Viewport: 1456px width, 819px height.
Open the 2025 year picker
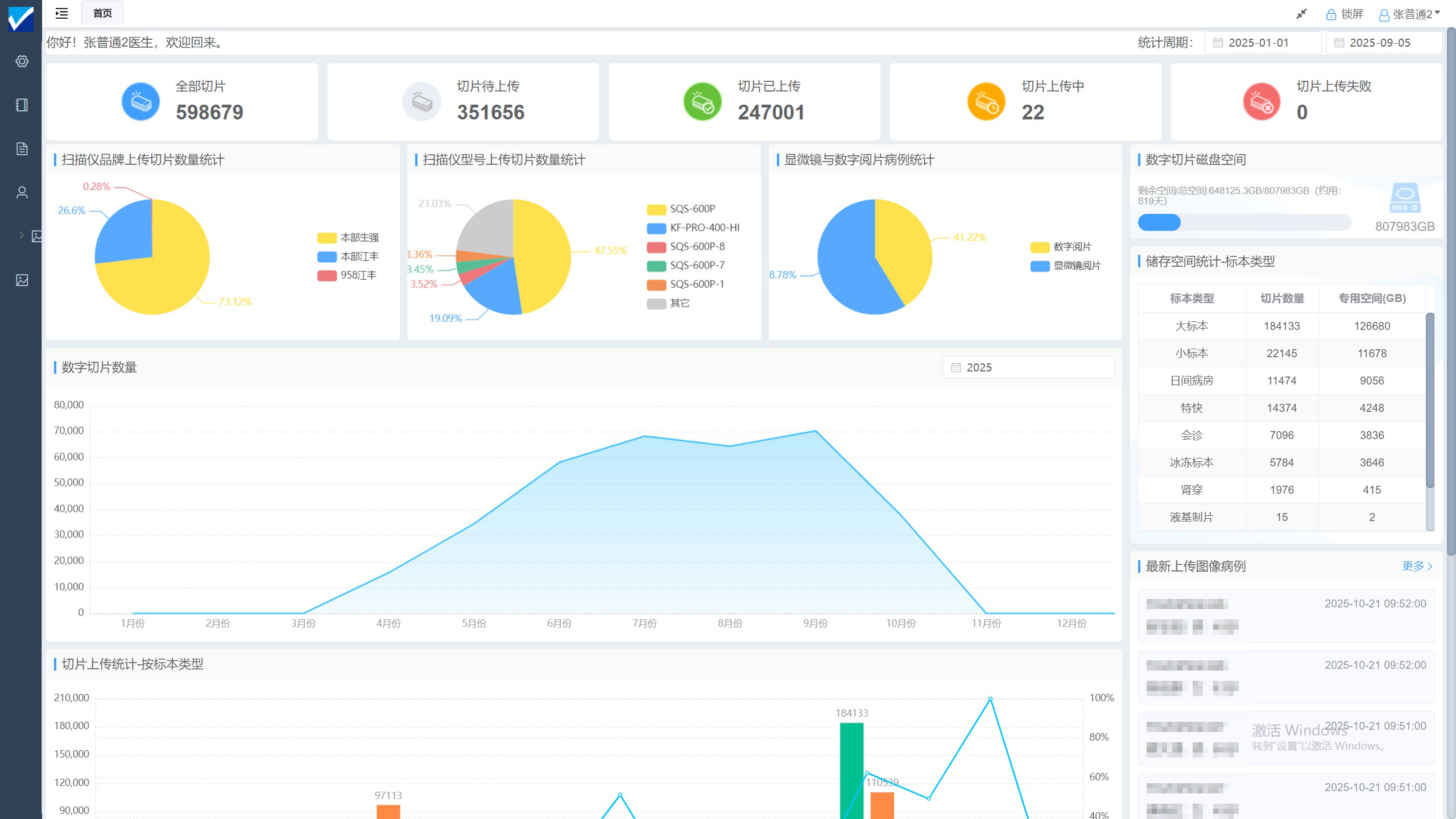click(x=1028, y=367)
